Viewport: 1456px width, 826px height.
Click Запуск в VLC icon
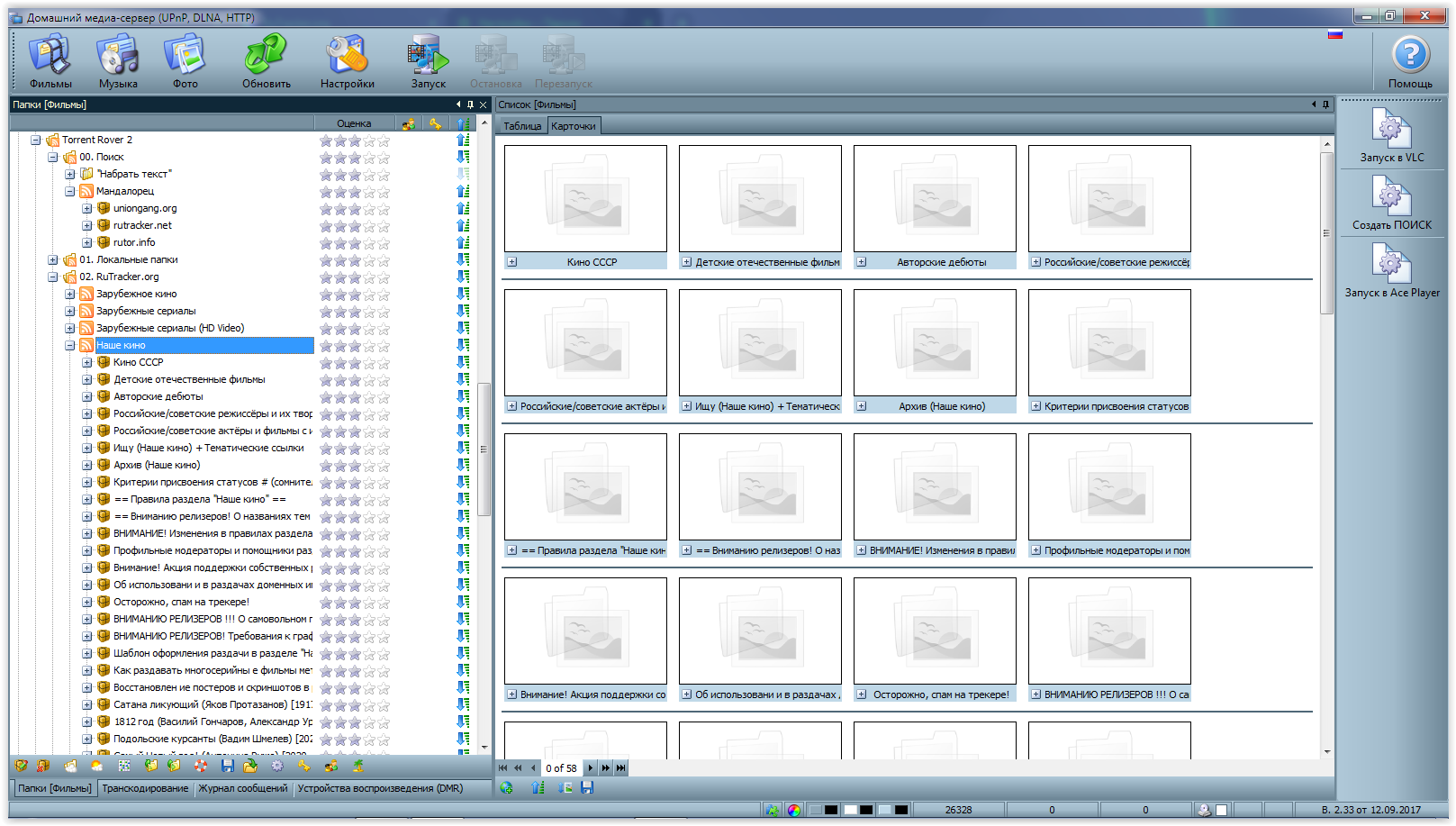(x=1391, y=135)
